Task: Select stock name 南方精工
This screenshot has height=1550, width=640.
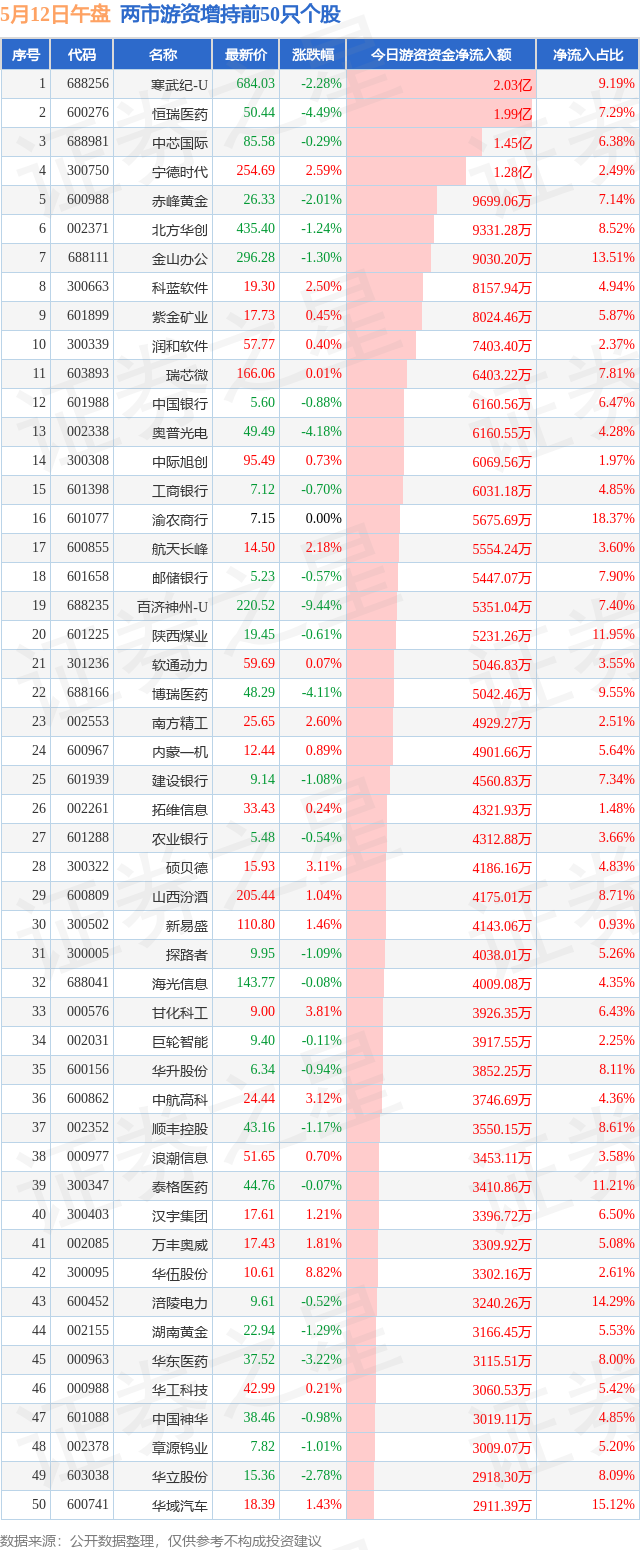Action: coord(180,722)
